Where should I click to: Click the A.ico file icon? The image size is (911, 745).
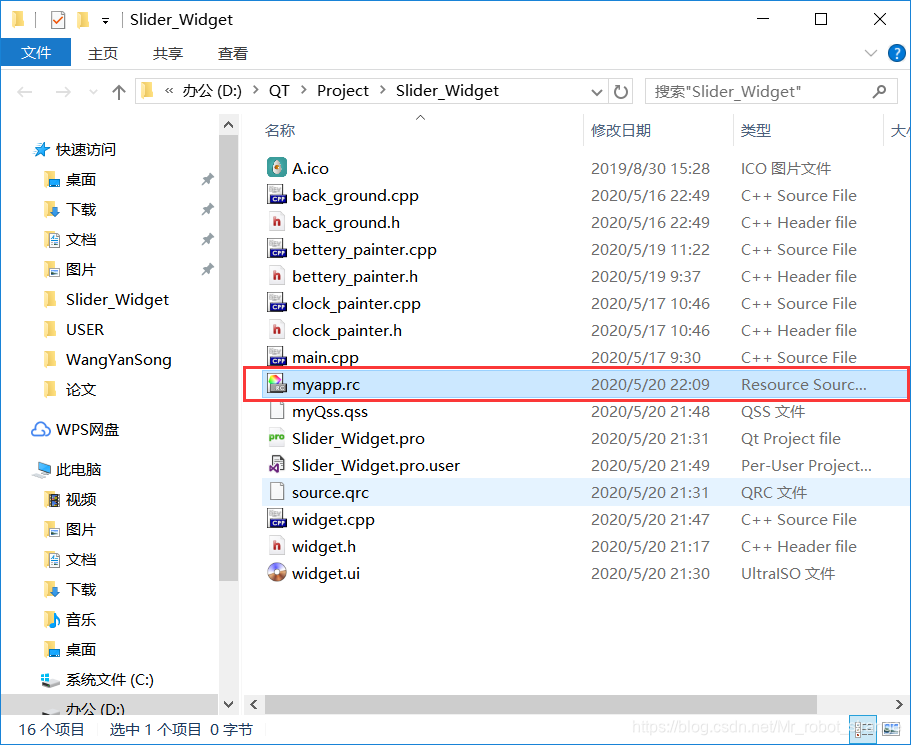click(x=277, y=168)
